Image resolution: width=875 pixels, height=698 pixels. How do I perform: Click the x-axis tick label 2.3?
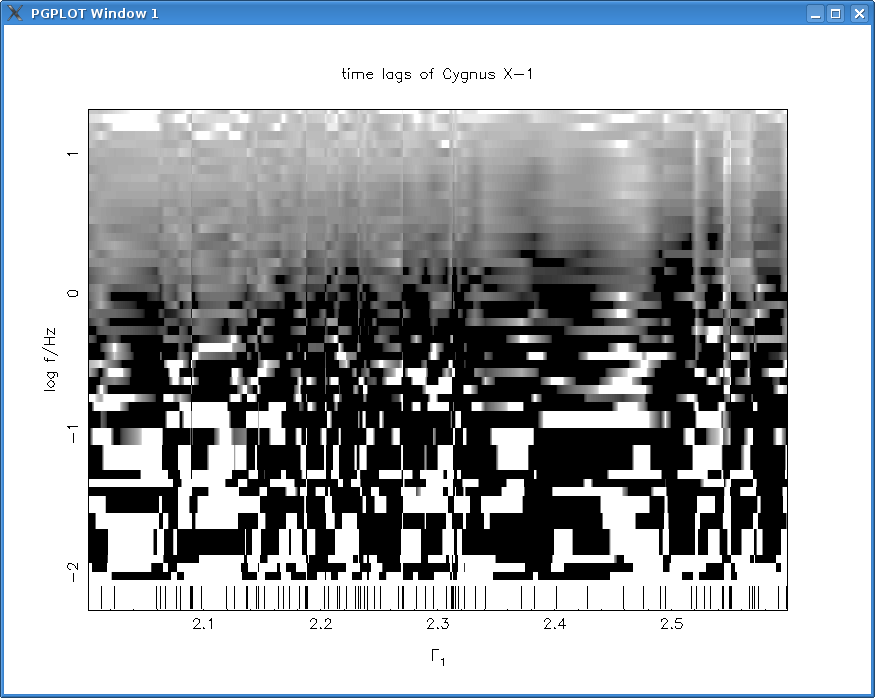click(438, 624)
